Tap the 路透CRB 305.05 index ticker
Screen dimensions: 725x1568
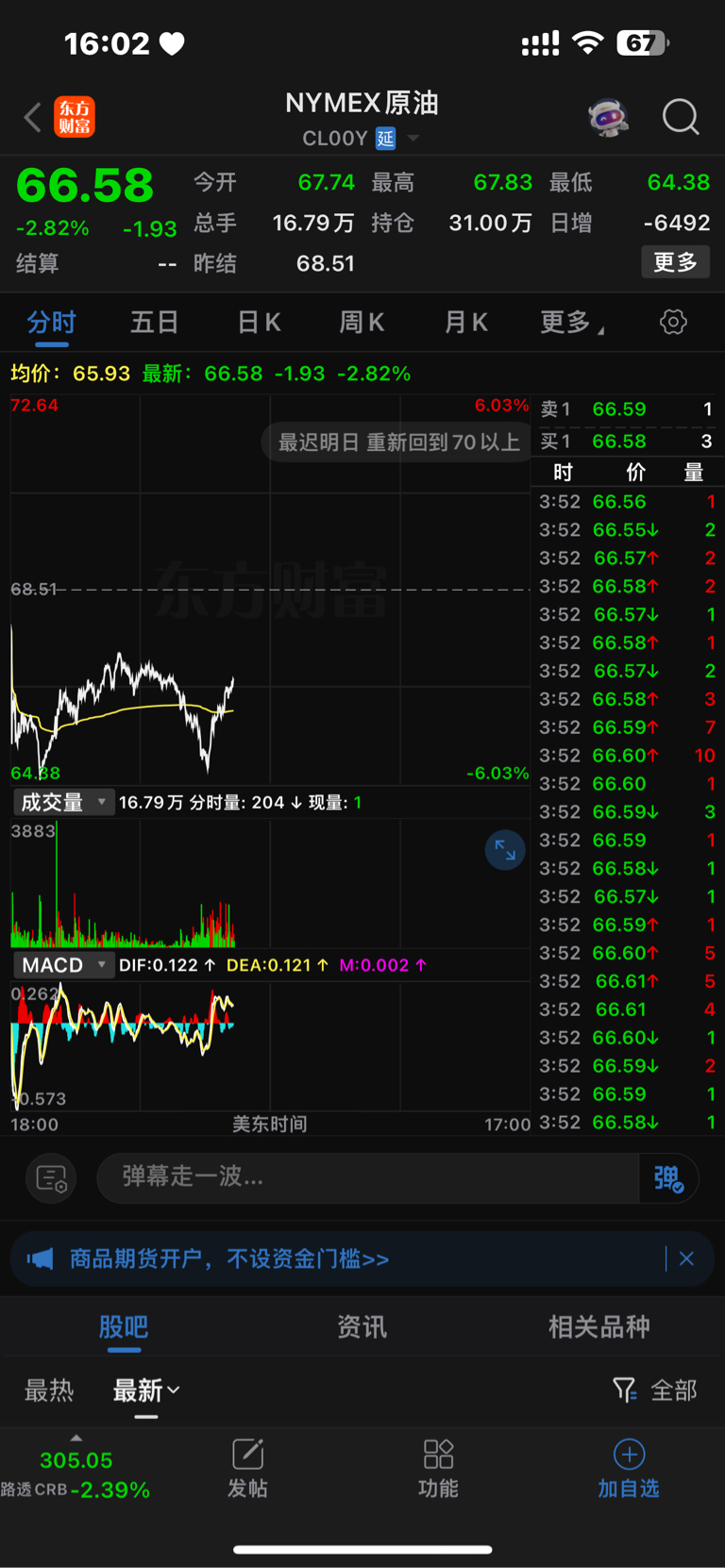(x=76, y=1475)
